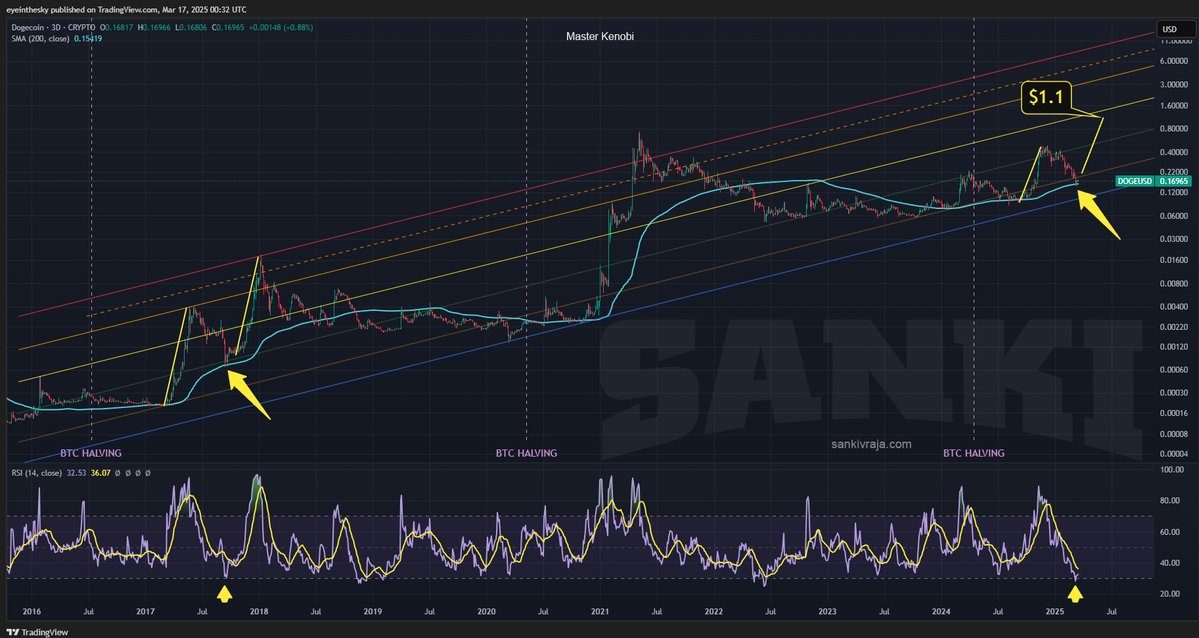Click the BTC HALVING label near 2024
1199x638 pixels.
[x=973, y=453]
